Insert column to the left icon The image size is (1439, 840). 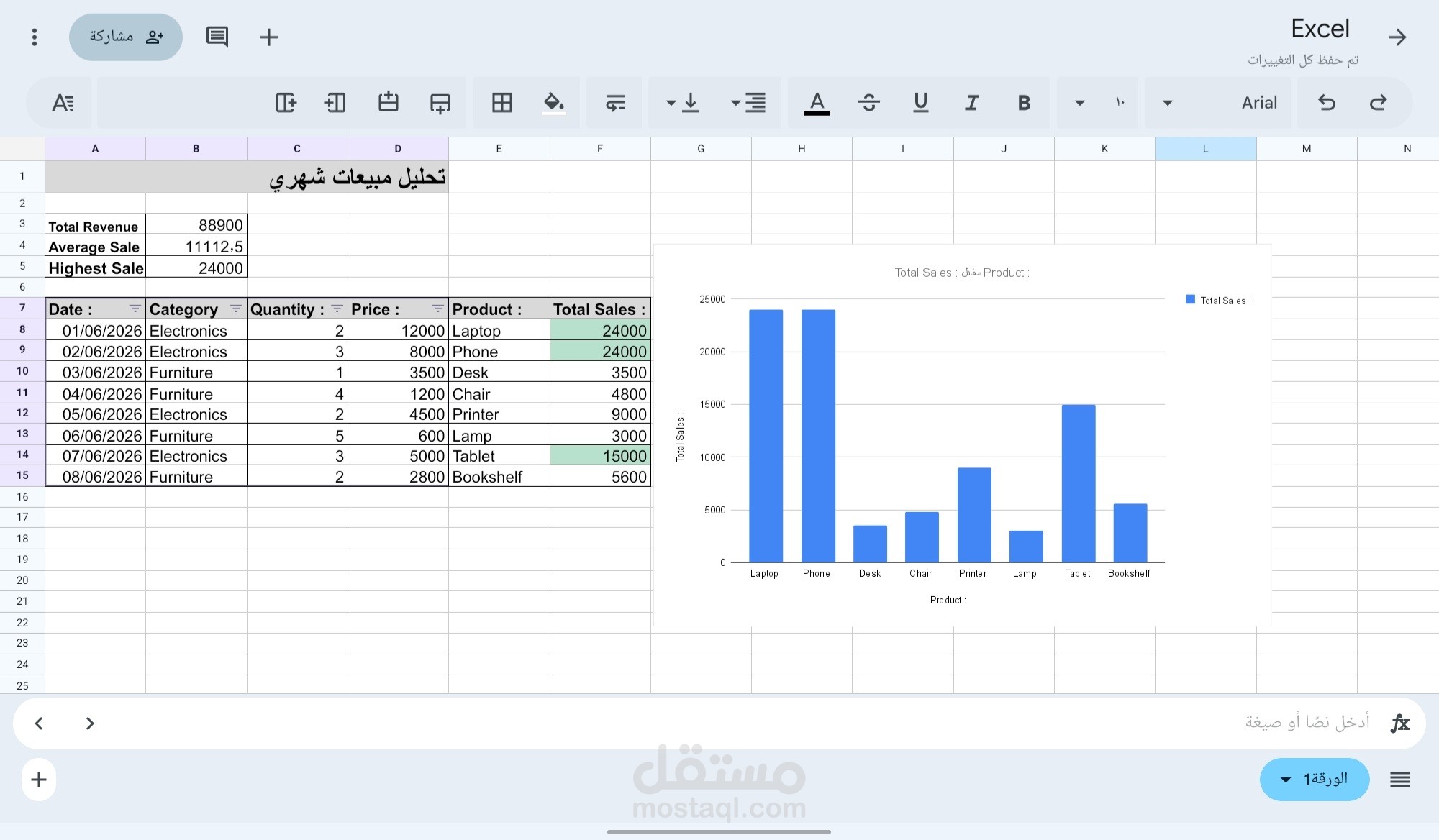[x=335, y=103]
